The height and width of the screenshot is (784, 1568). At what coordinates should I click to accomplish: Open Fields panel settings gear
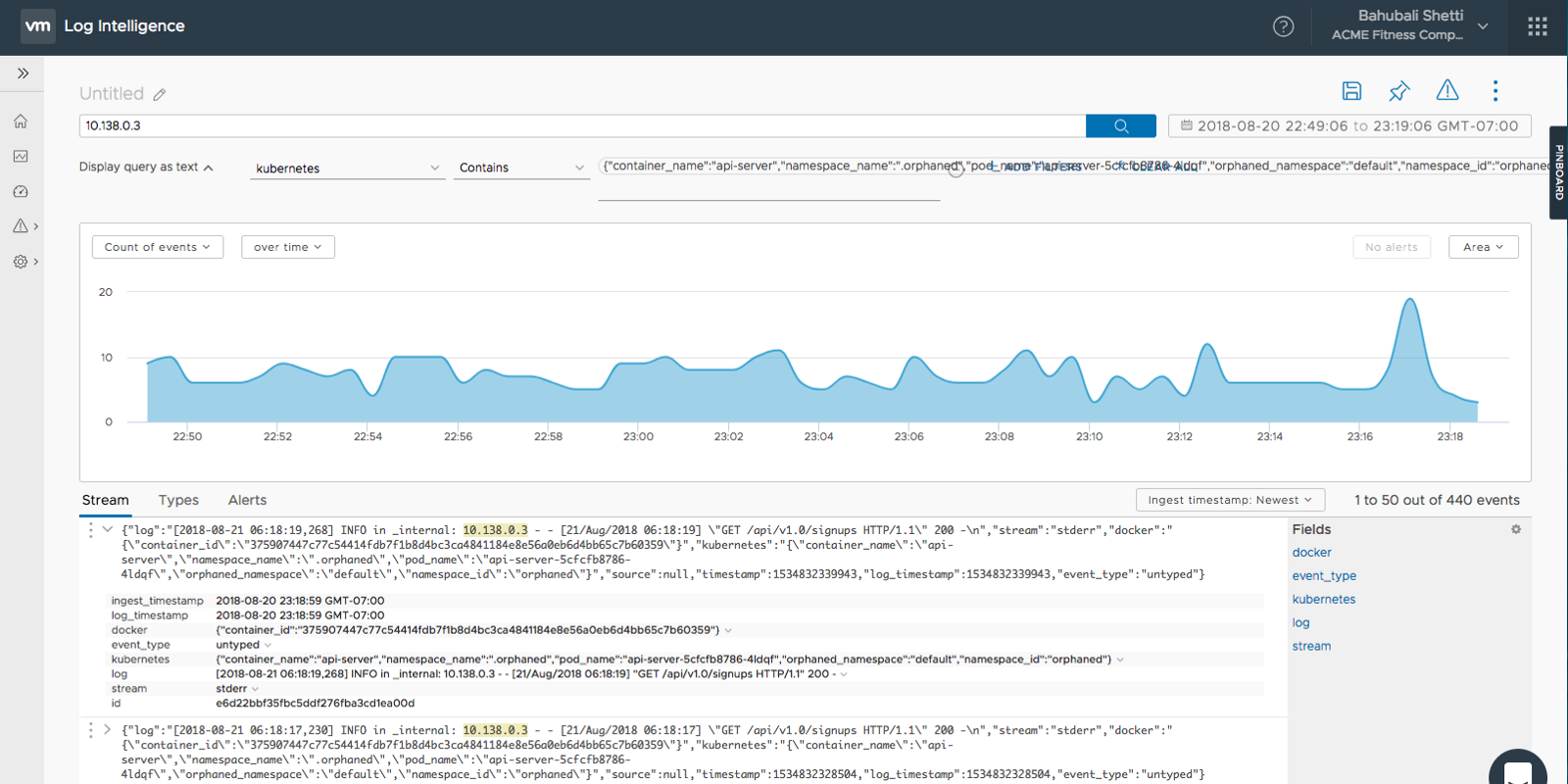(1516, 529)
